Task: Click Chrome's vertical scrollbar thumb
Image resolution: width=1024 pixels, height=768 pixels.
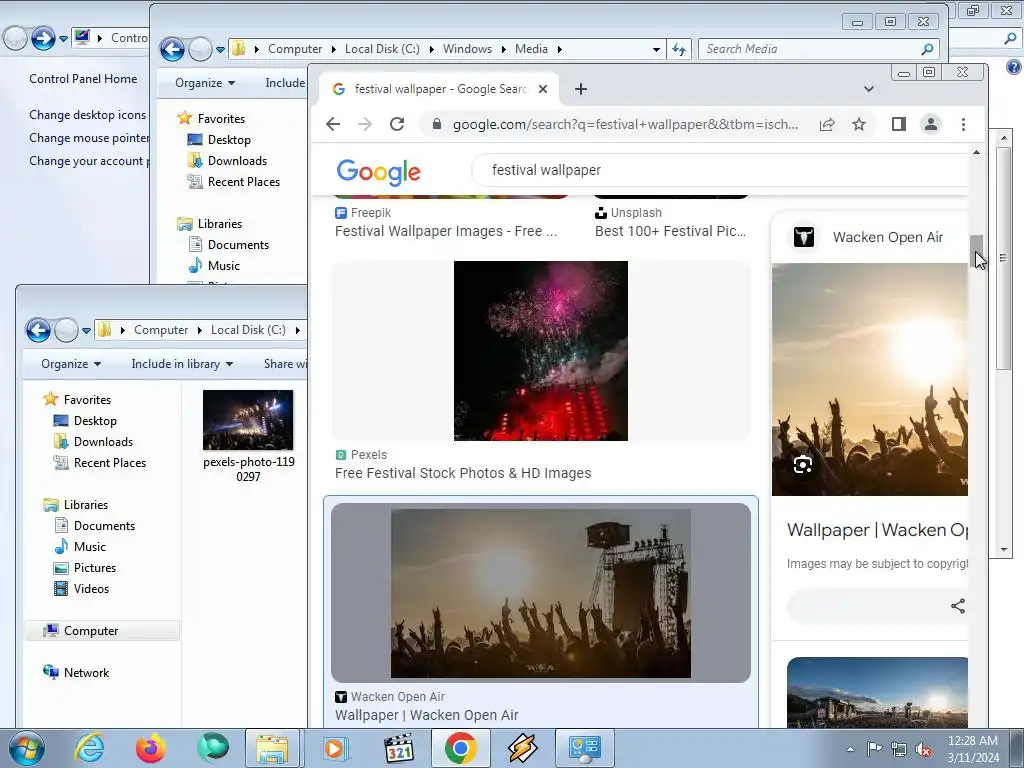Action: 976,251
